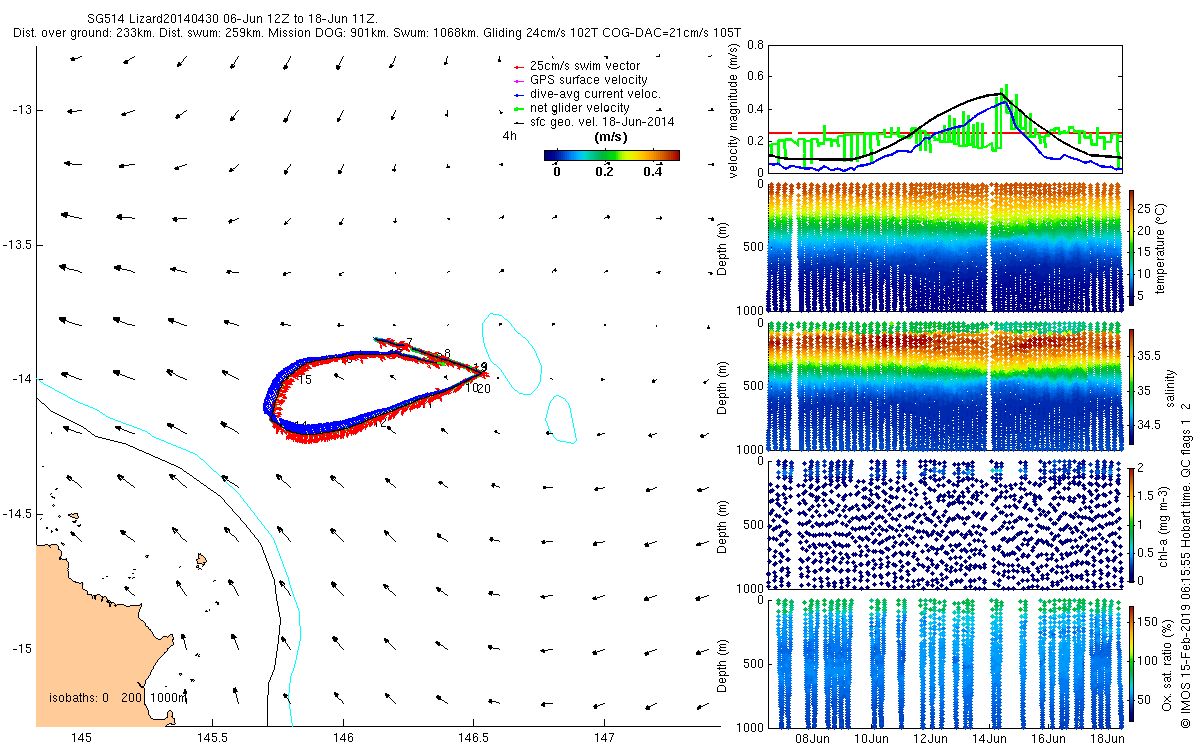The width and height of the screenshot is (1200, 750).
Task: Click the temperature colorbar
Action: point(1132,250)
